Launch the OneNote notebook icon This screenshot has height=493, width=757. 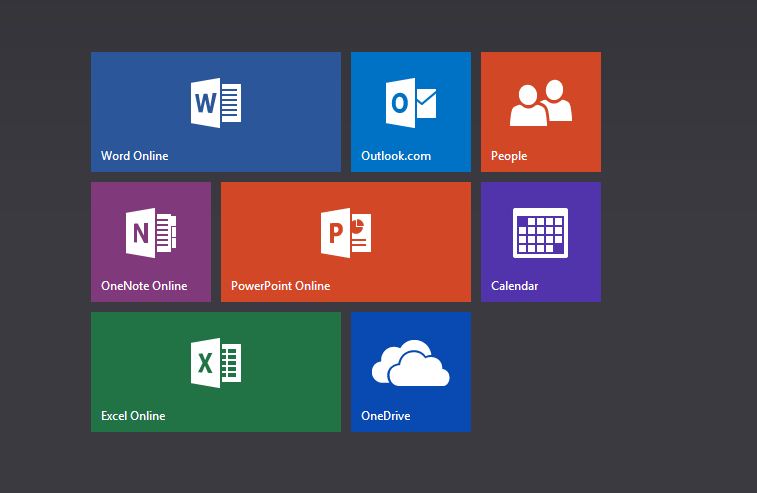(151, 233)
